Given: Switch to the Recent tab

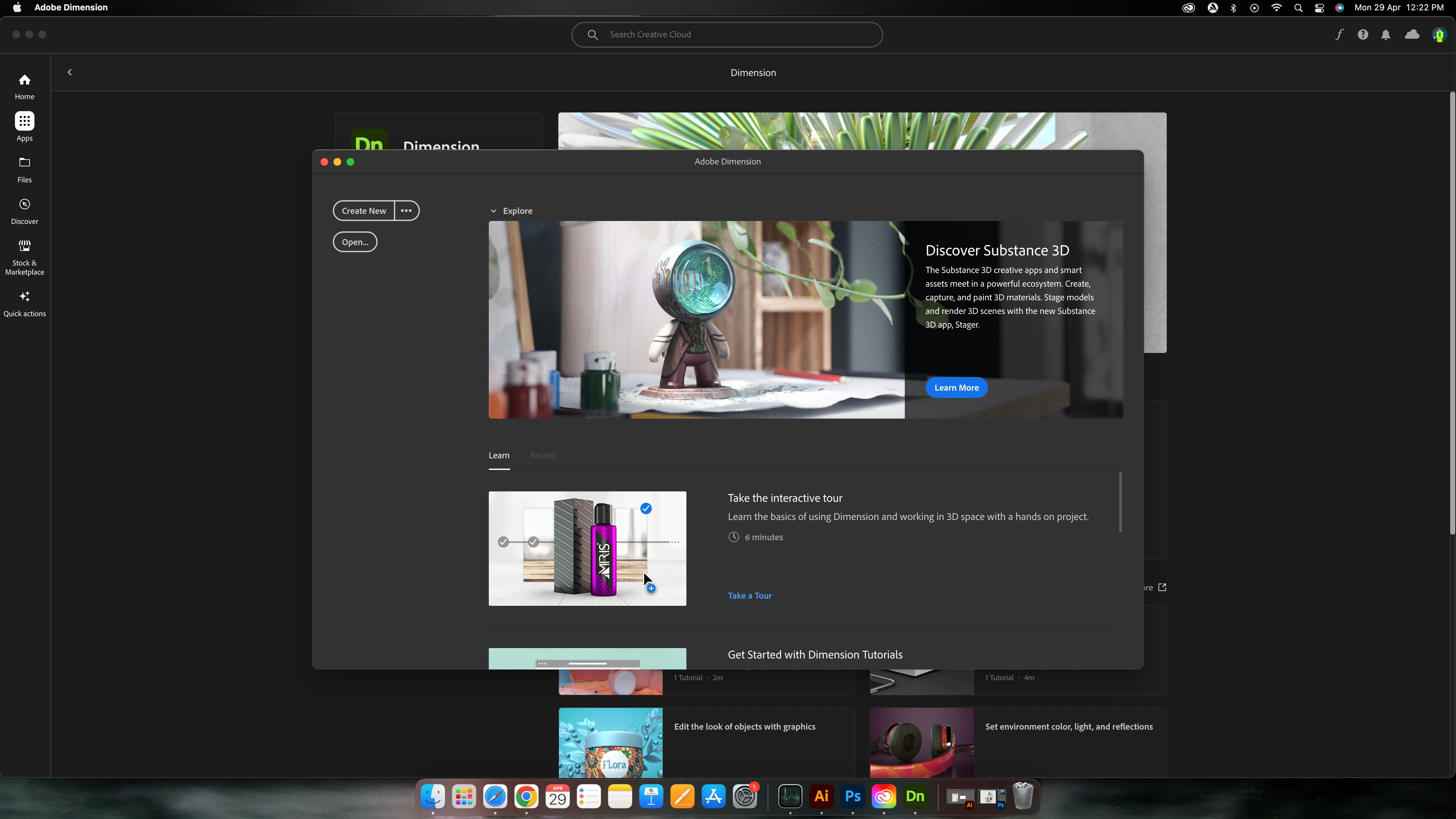Looking at the screenshot, I should [543, 456].
